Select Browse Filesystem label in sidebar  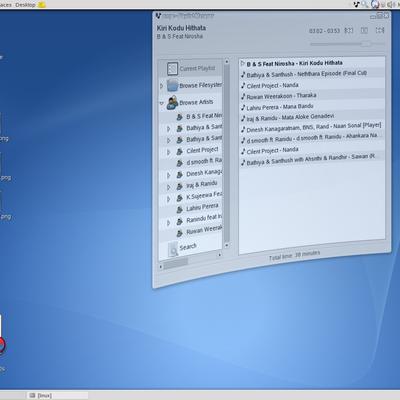tap(200, 85)
